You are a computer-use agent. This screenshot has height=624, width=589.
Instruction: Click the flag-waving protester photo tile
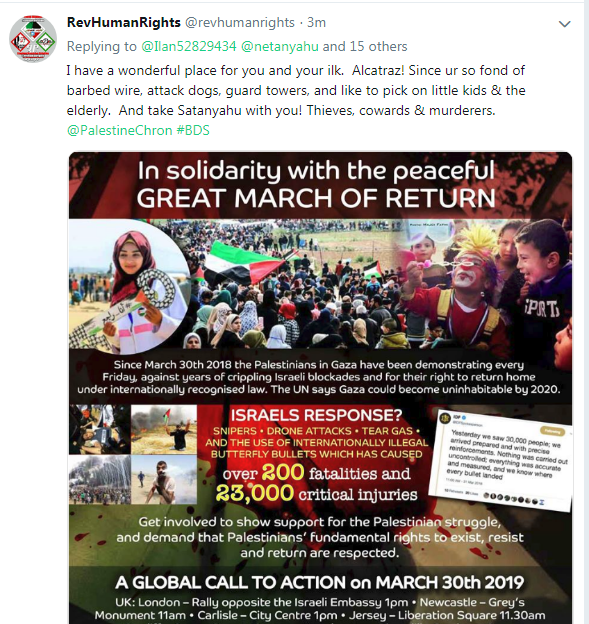[x=164, y=430]
